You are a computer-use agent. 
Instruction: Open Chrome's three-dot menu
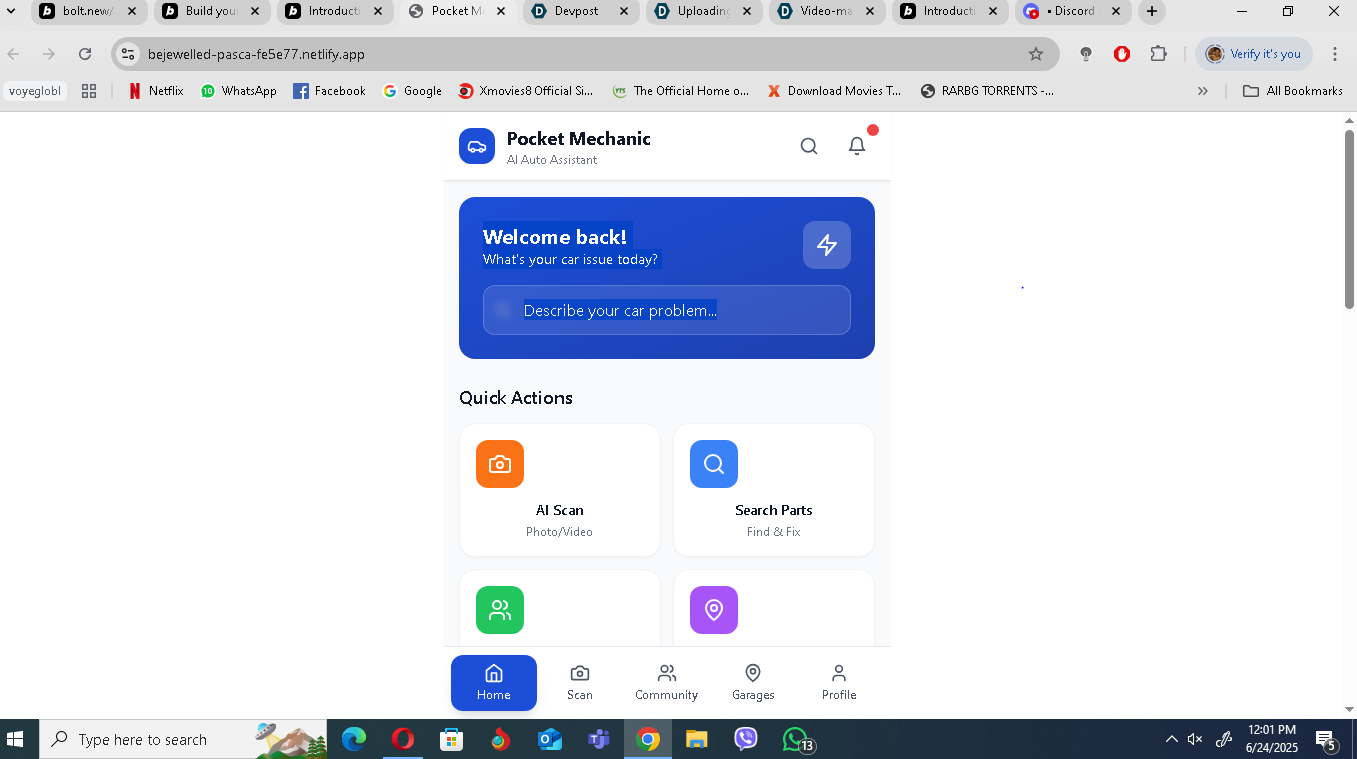point(1336,53)
